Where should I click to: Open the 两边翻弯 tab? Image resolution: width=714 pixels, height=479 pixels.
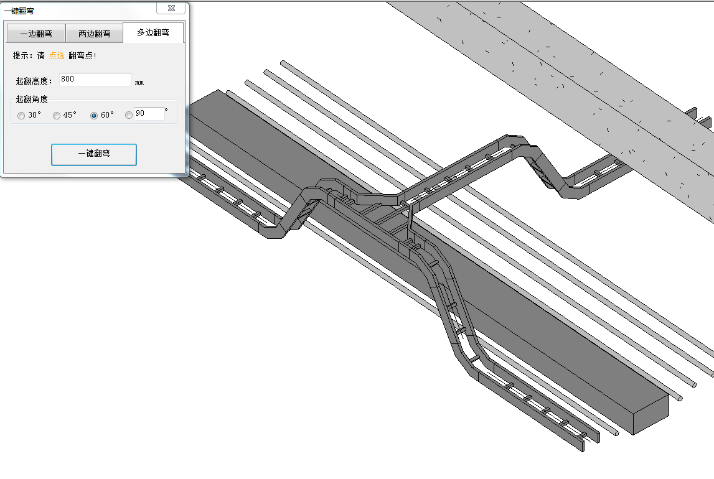coord(94,33)
